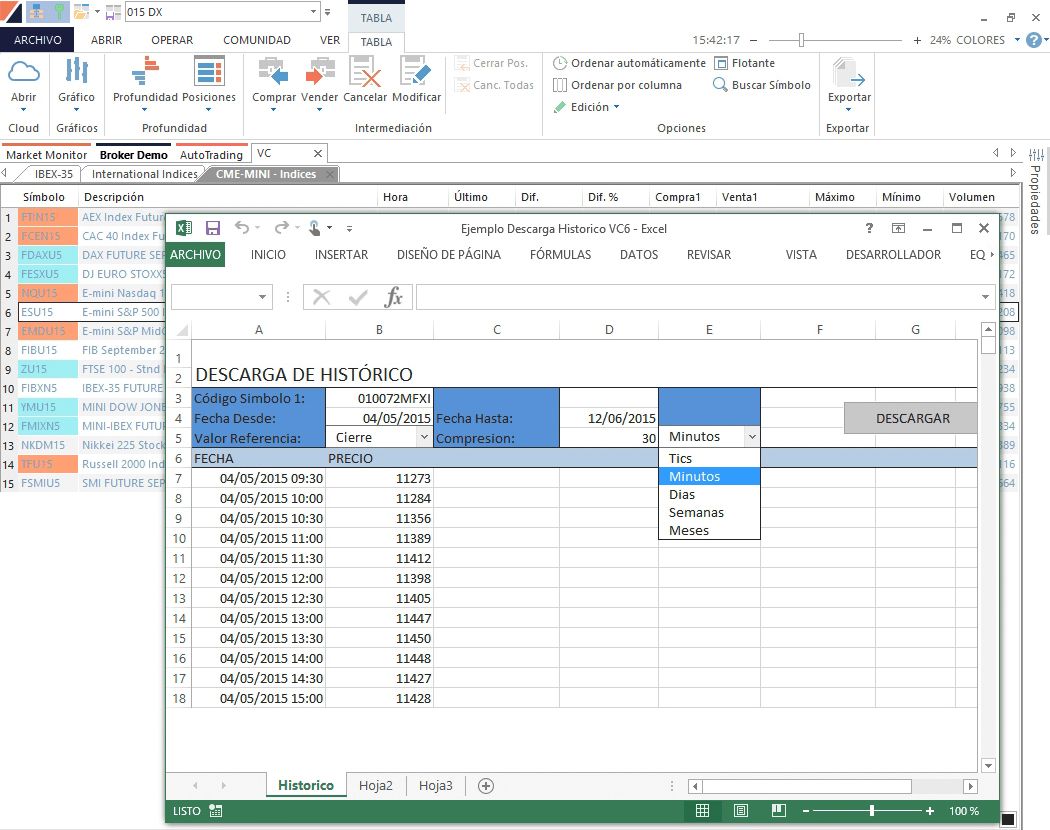Click the Exportar icon
Screen dimensions: 1050x830
(x=848, y=72)
